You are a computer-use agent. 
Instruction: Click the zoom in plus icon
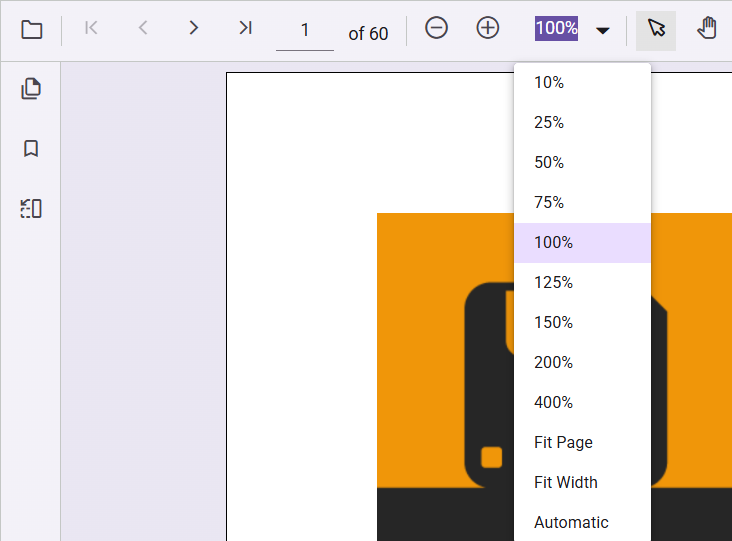click(x=487, y=29)
